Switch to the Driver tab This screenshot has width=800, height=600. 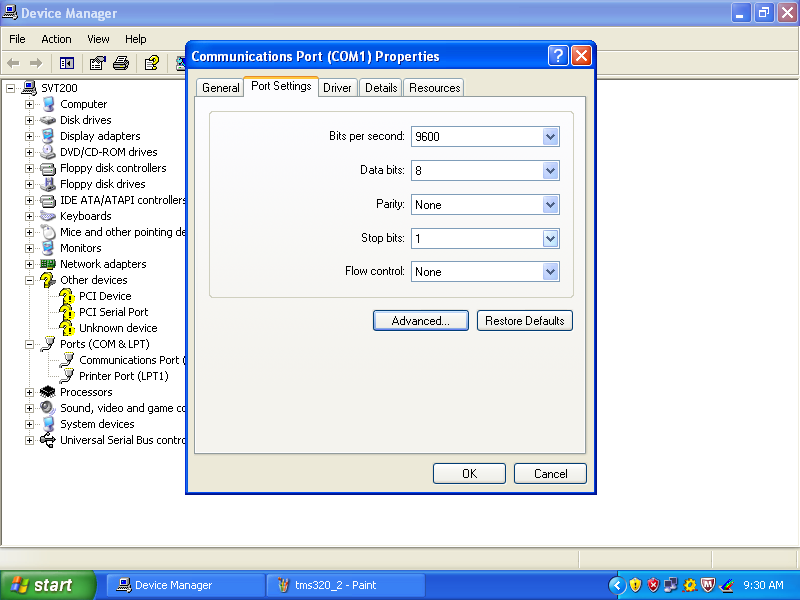(337, 87)
